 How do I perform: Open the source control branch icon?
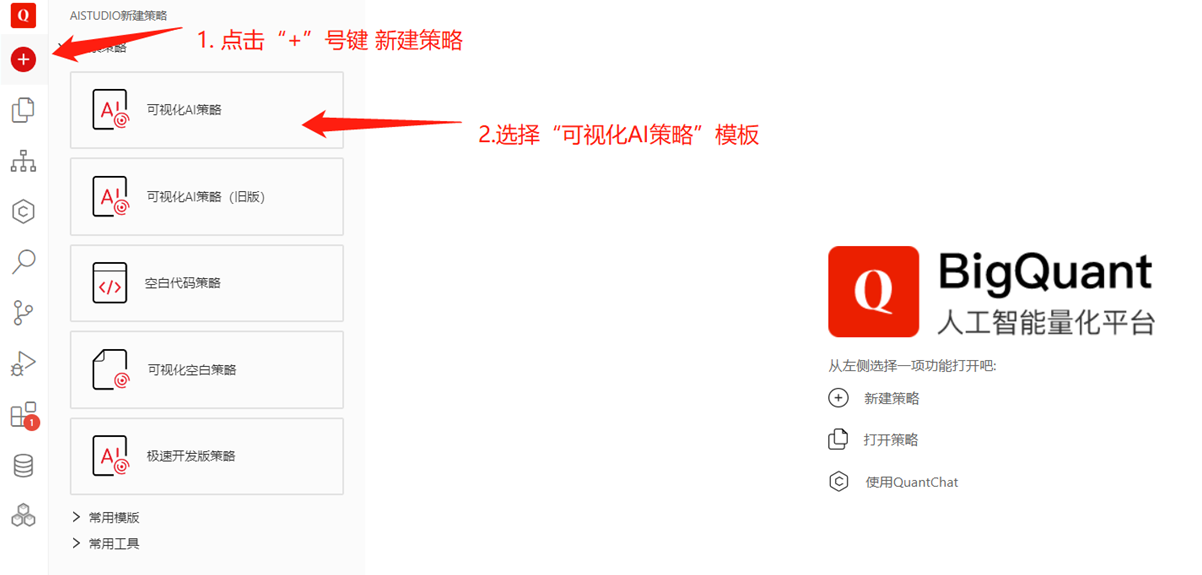coord(23,313)
